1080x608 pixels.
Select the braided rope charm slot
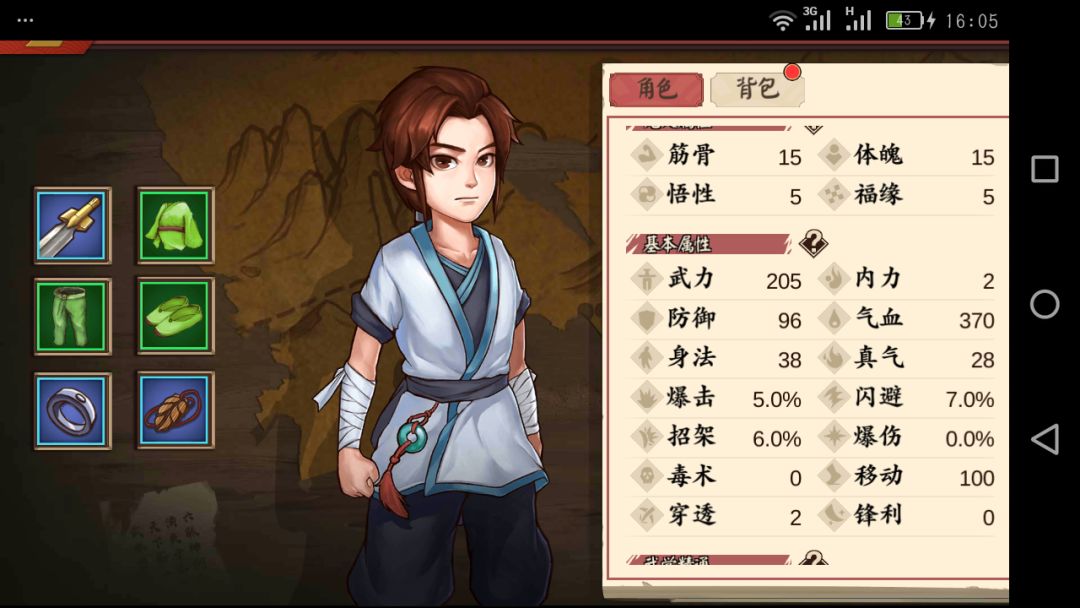[176, 410]
